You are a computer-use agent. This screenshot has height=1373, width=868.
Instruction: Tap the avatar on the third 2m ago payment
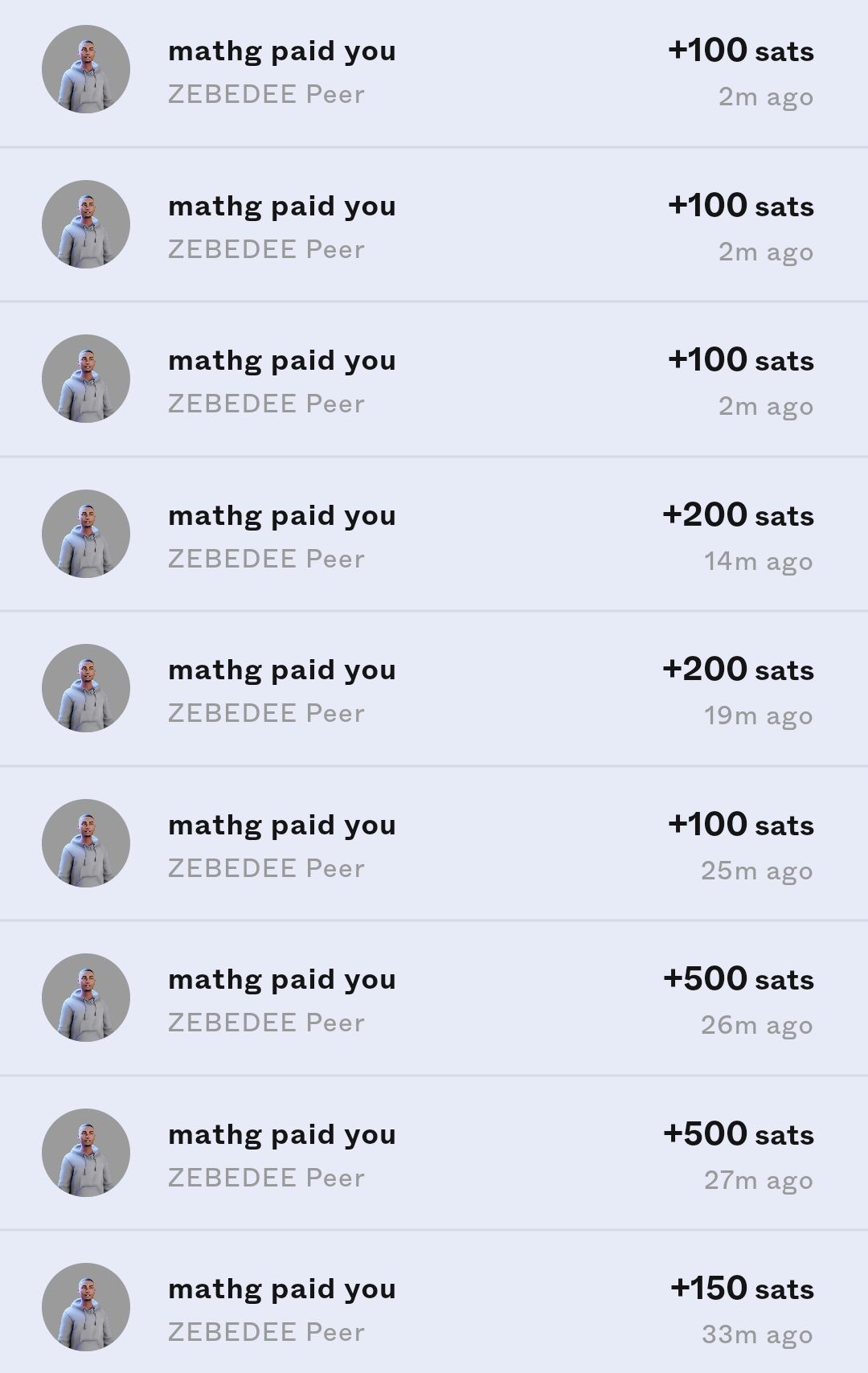86,379
